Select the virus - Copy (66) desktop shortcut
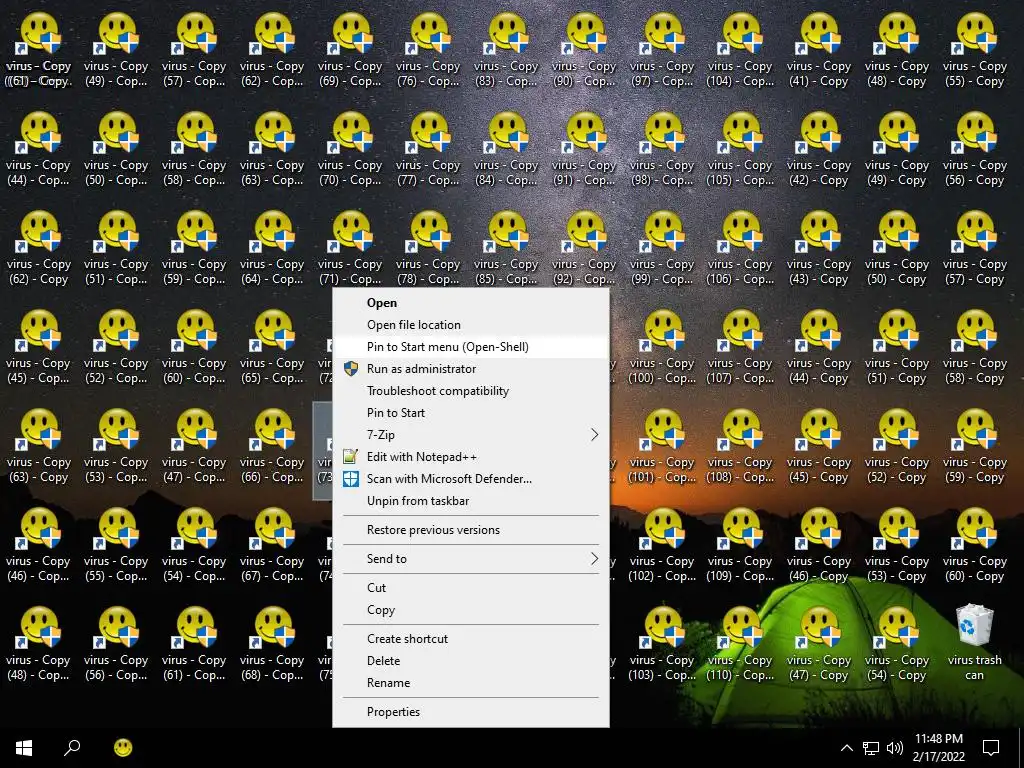The width and height of the screenshot is (1024, 768). pyautogui.click(x=272, y=447)
